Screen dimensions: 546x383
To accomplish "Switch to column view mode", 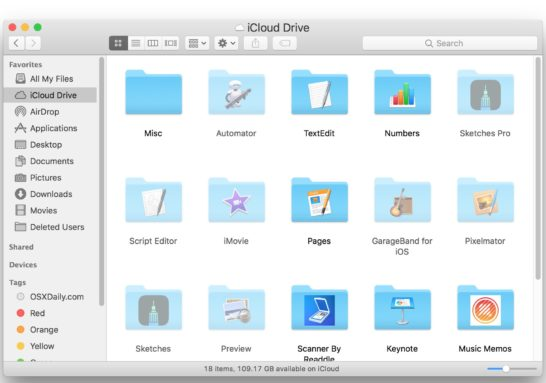I will (x=153, y=43).
